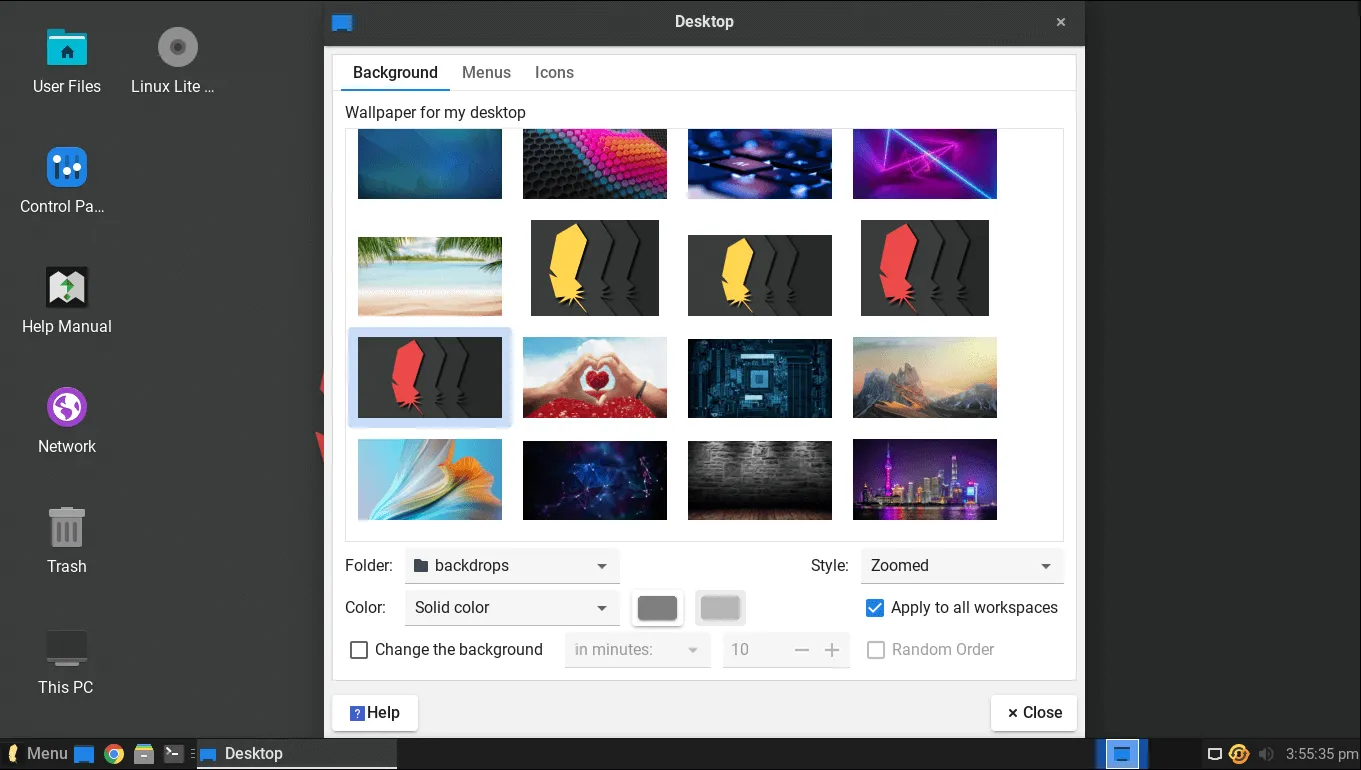
Task: Enable Change the background
Action: click(x=359, y=649)
